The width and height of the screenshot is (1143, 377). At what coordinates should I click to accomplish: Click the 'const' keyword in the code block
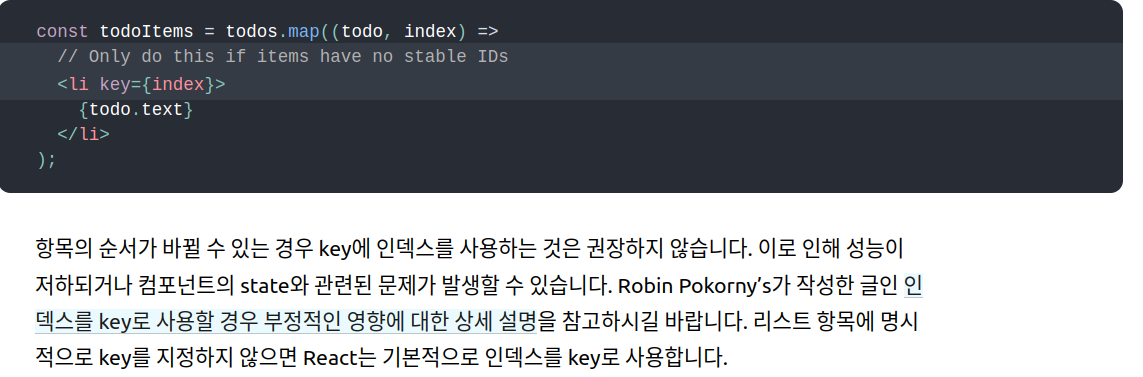pos(62,32)
